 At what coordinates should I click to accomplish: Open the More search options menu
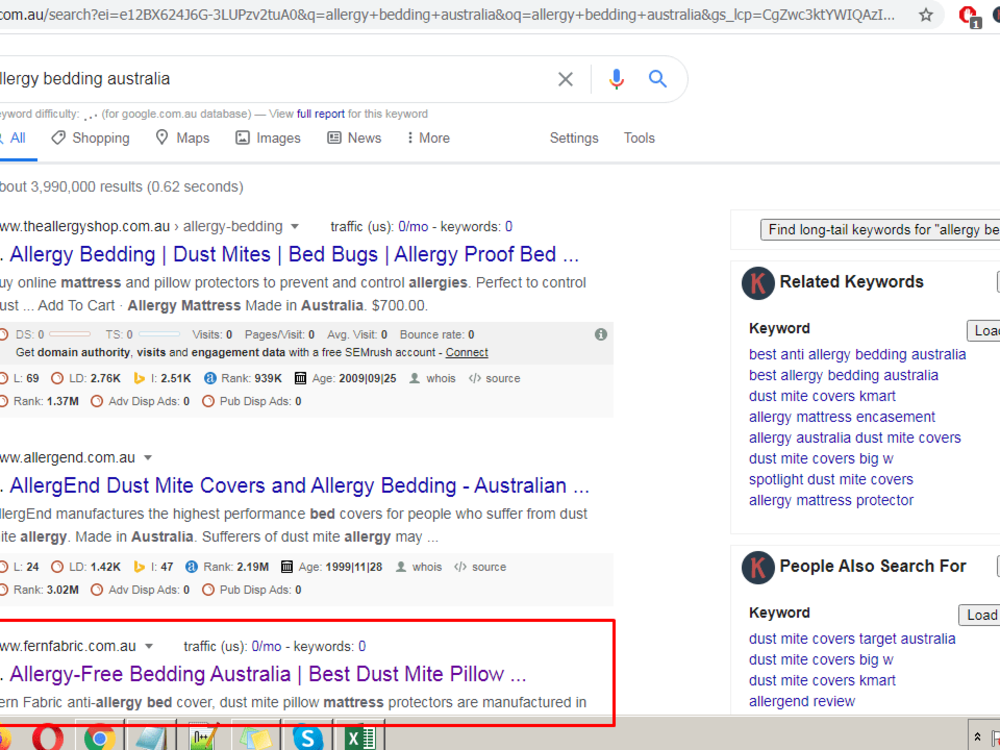point(428,138)
